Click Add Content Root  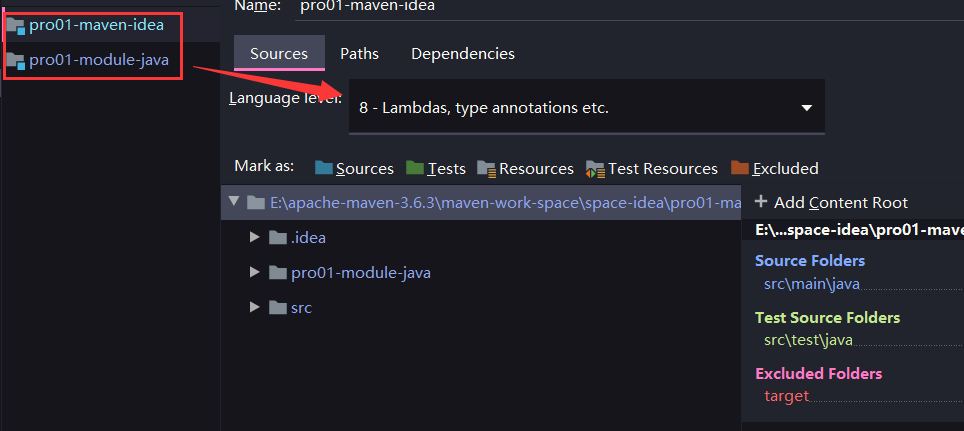(831, 202)
